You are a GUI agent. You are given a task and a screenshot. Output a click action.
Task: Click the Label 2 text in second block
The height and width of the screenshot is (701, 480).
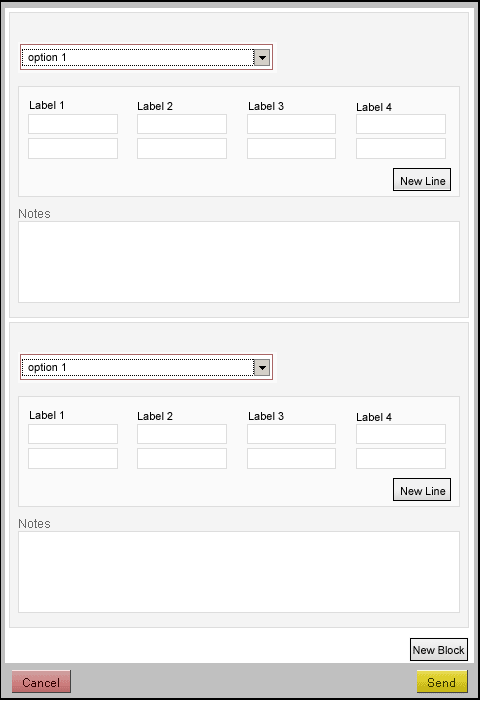tap(155, 416)
